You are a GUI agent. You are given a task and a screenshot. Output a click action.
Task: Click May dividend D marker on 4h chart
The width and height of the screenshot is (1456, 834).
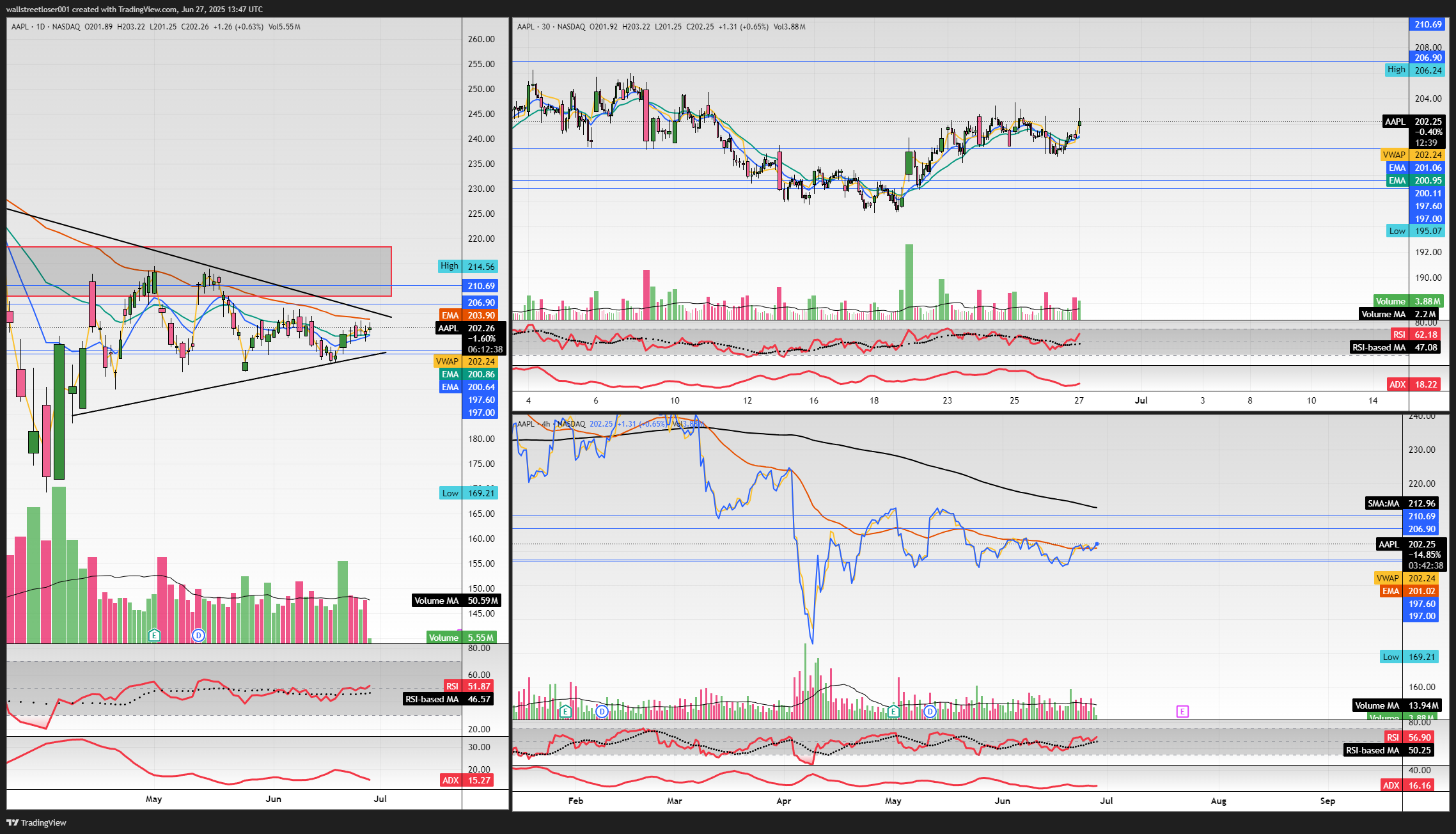[930, 711]
